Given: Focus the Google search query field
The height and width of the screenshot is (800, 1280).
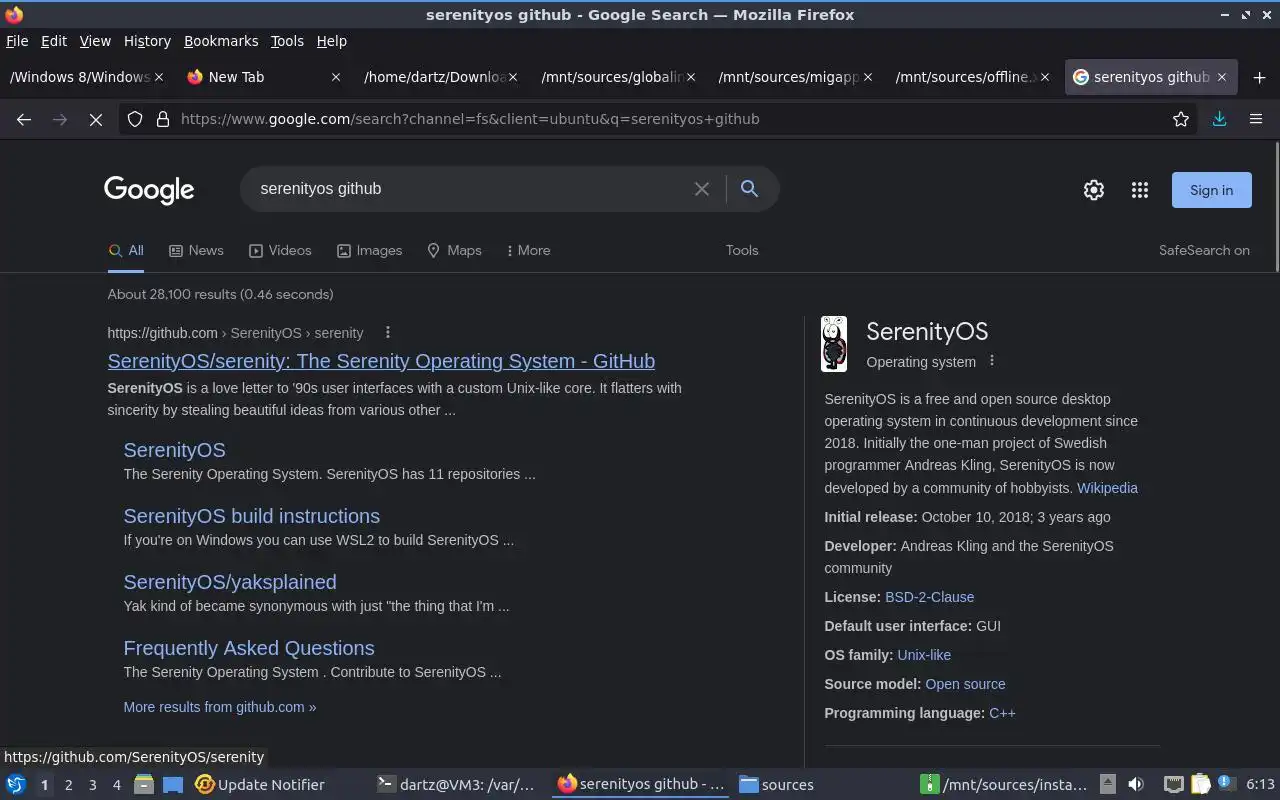Looking at the screenshot, I should pyautogui.click(x=470, y=189).
